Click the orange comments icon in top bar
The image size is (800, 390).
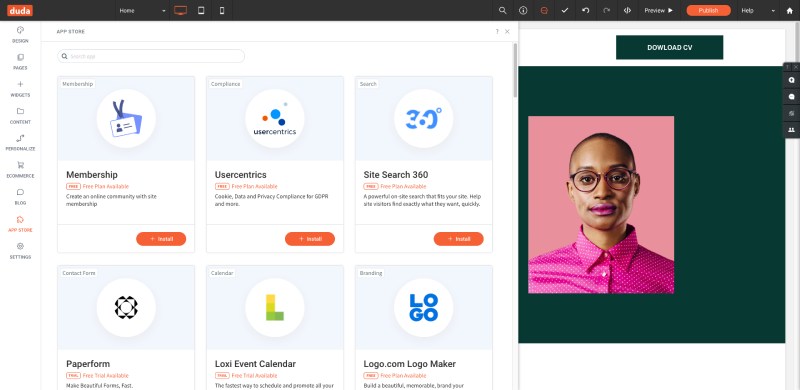pyautogui.click(x=544, y=10)
